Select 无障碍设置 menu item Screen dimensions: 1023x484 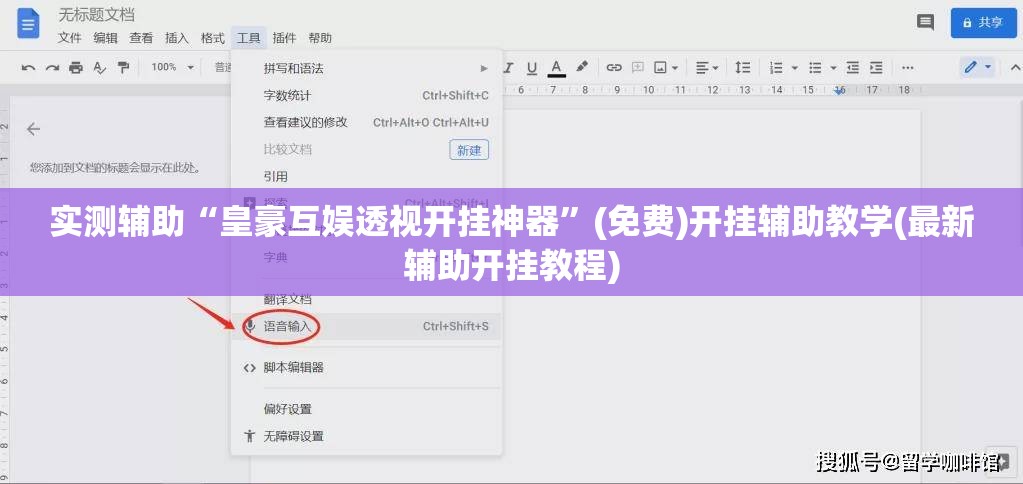[x=366, y=436]
